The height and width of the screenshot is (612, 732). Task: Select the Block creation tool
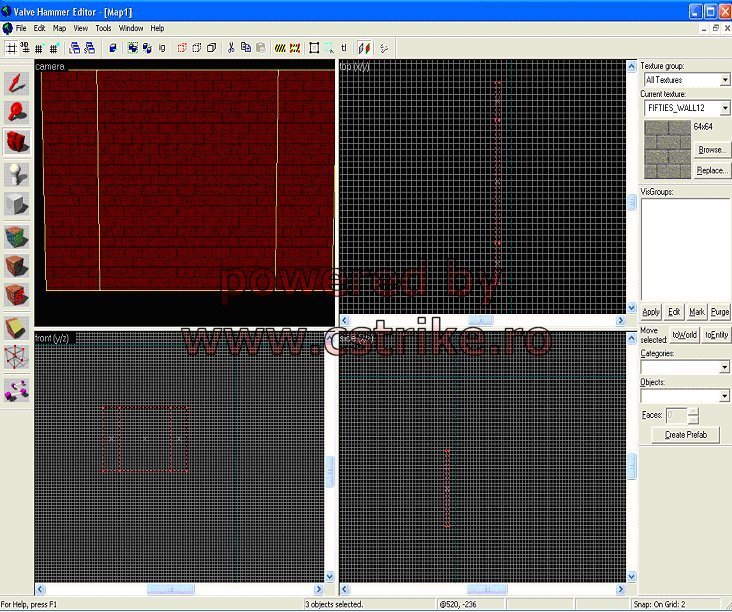tap(16, 205)
